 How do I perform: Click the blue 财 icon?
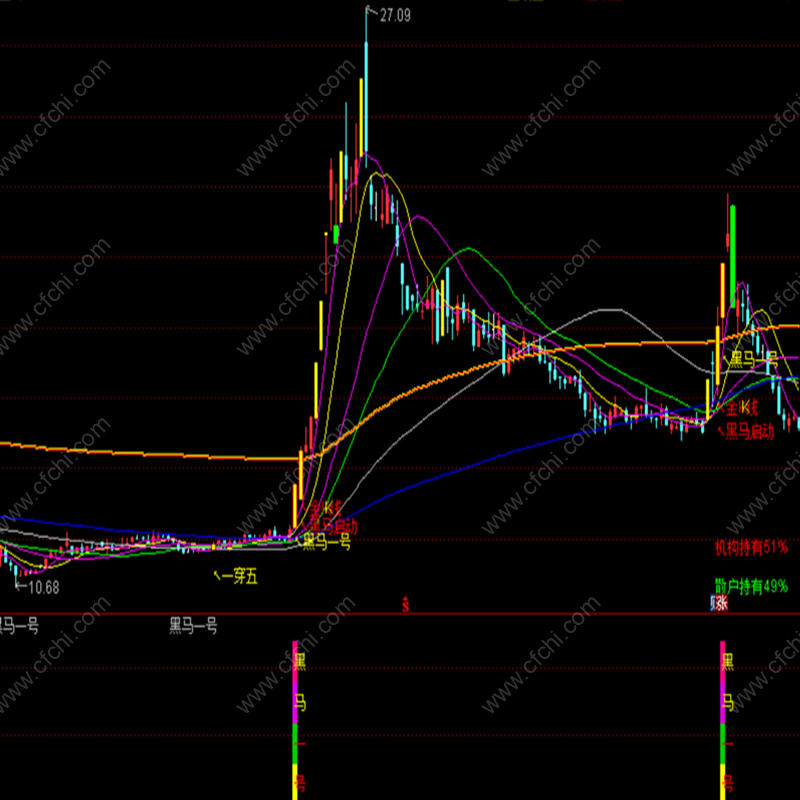tap(714, 604)
